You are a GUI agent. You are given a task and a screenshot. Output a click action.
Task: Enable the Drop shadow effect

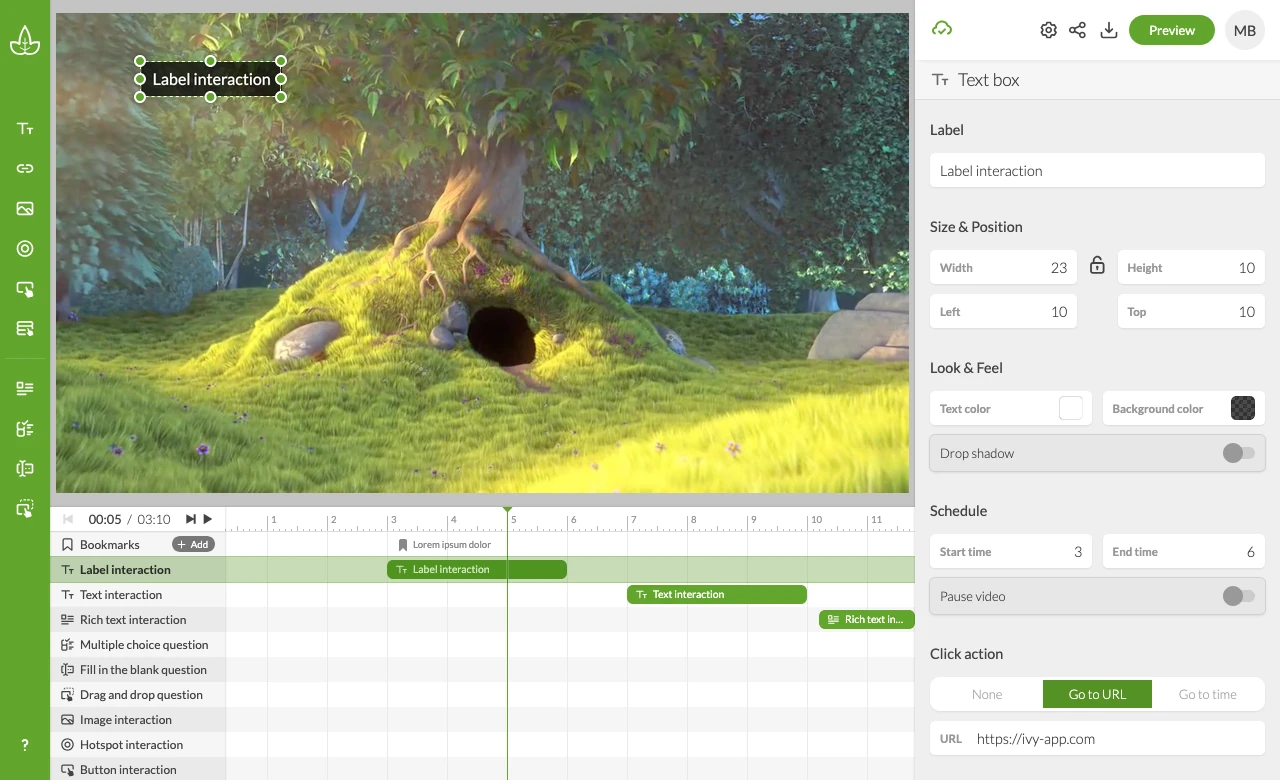click(1238, 453)
